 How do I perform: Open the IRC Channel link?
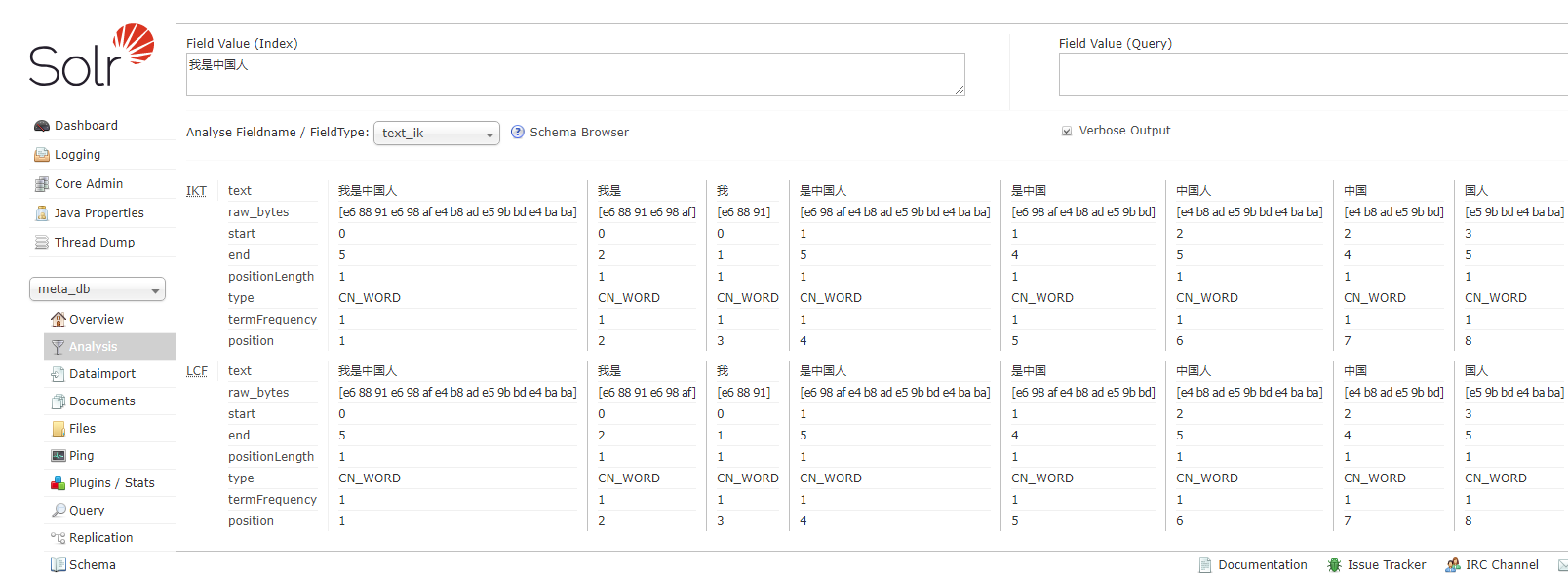coord(1502,565)
